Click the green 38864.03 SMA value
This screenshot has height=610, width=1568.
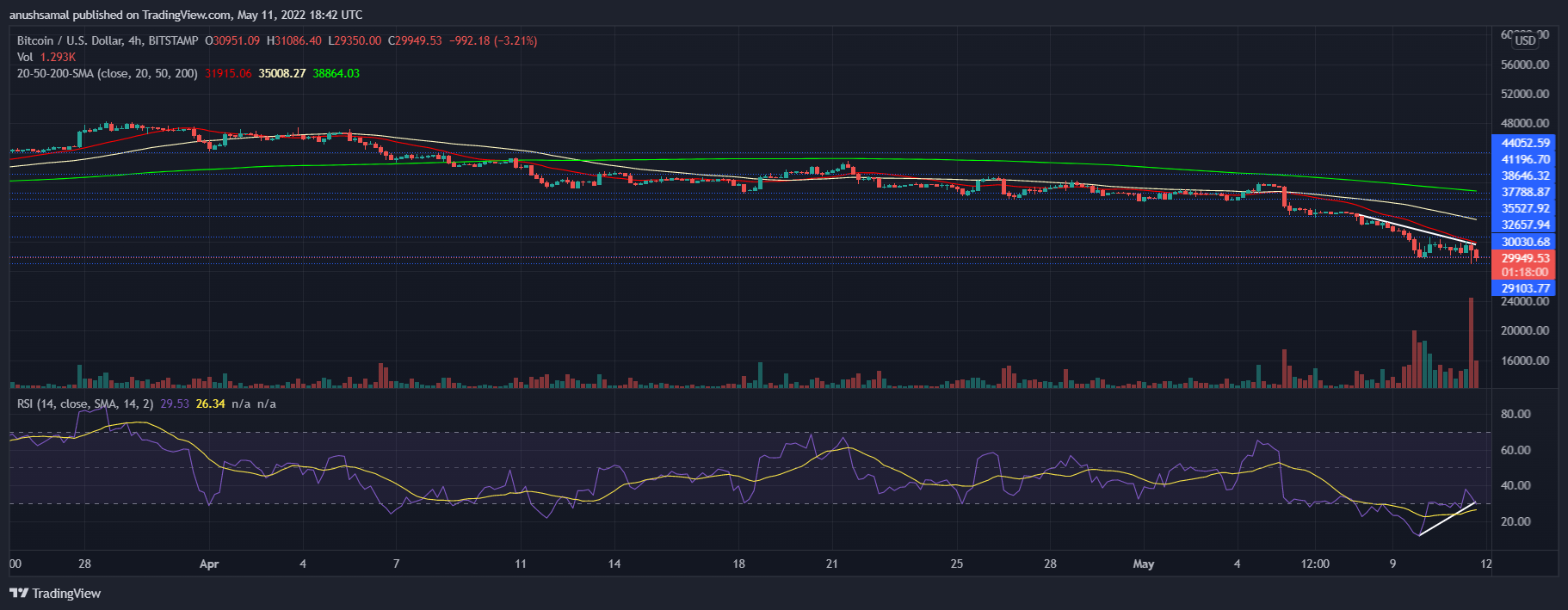click(x=336, y=73)
